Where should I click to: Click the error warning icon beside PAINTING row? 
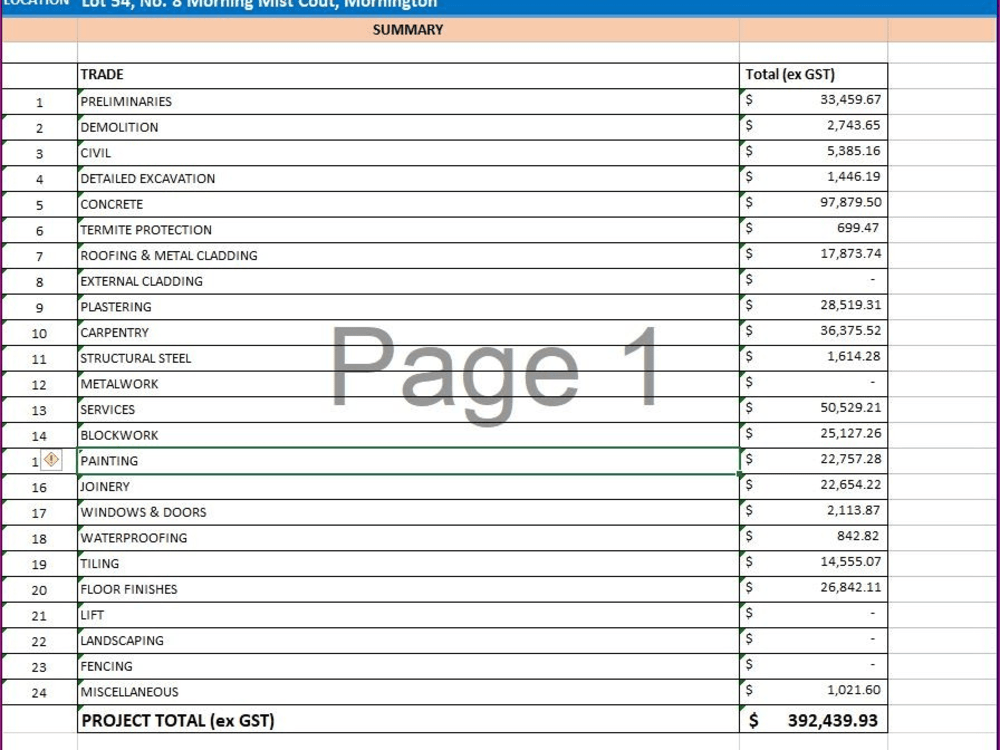point(52,460)
